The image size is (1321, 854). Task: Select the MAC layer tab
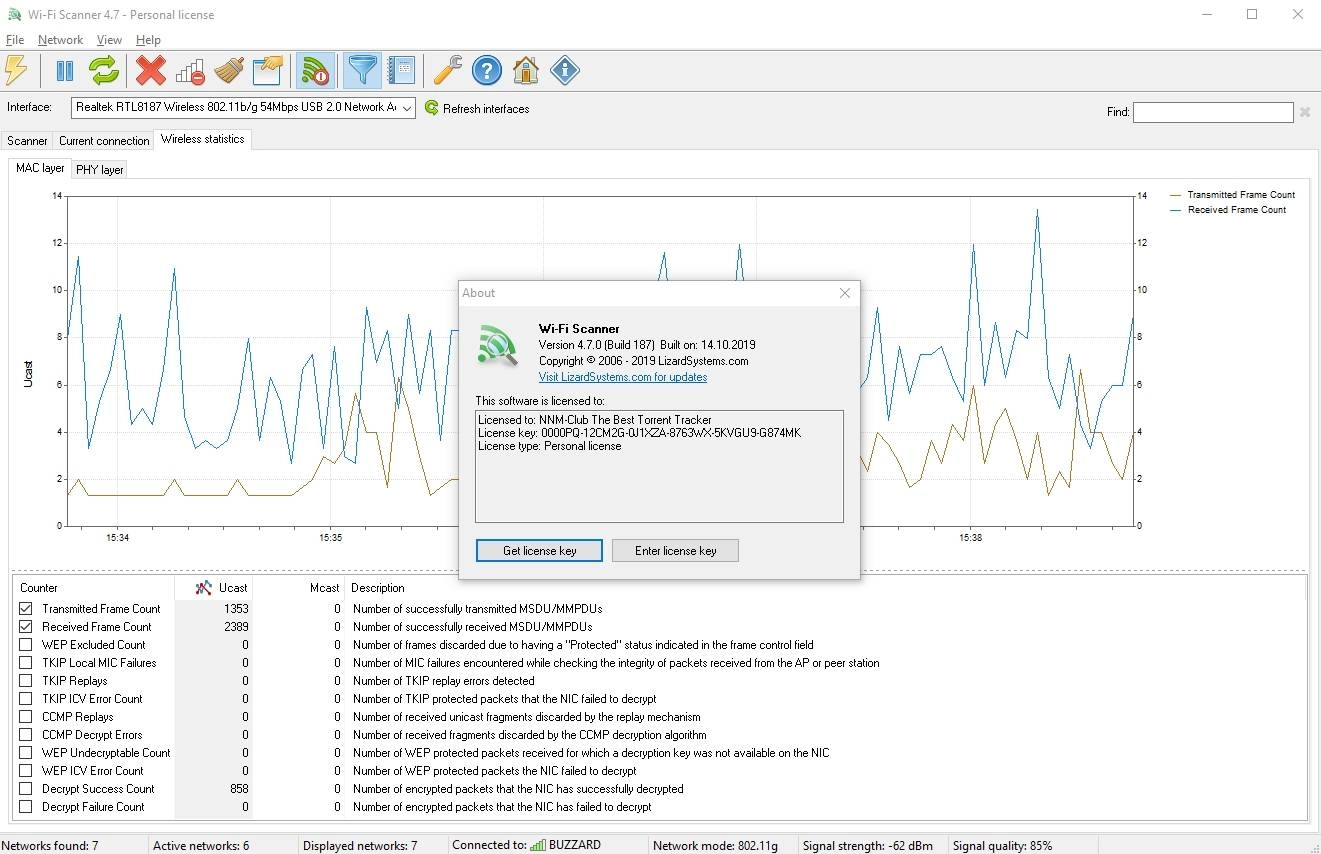click(40, 168)
